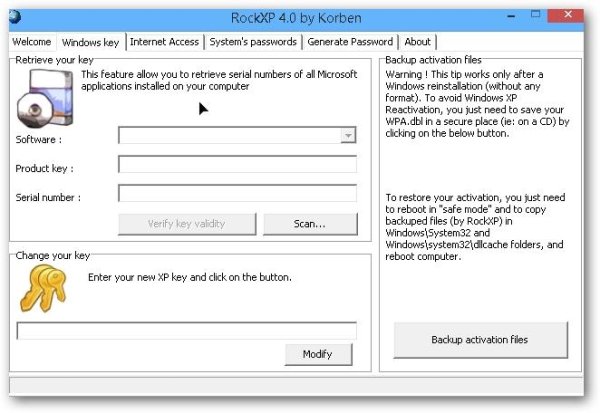The width and height of the screenshot is (600, 413).
Task: Expand the Software combo box arrow
Action: tap(348, 135)
